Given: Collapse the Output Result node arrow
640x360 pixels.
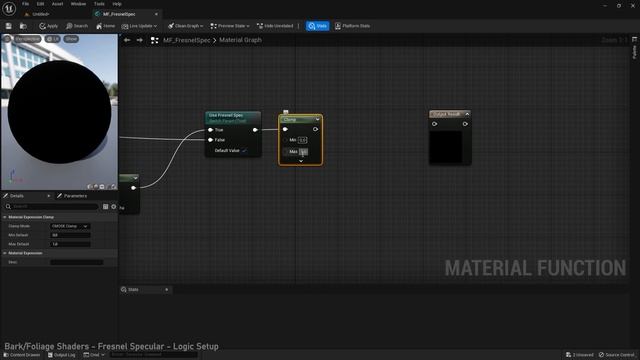Looking at the screenshot, I should (x=467, y=114).
